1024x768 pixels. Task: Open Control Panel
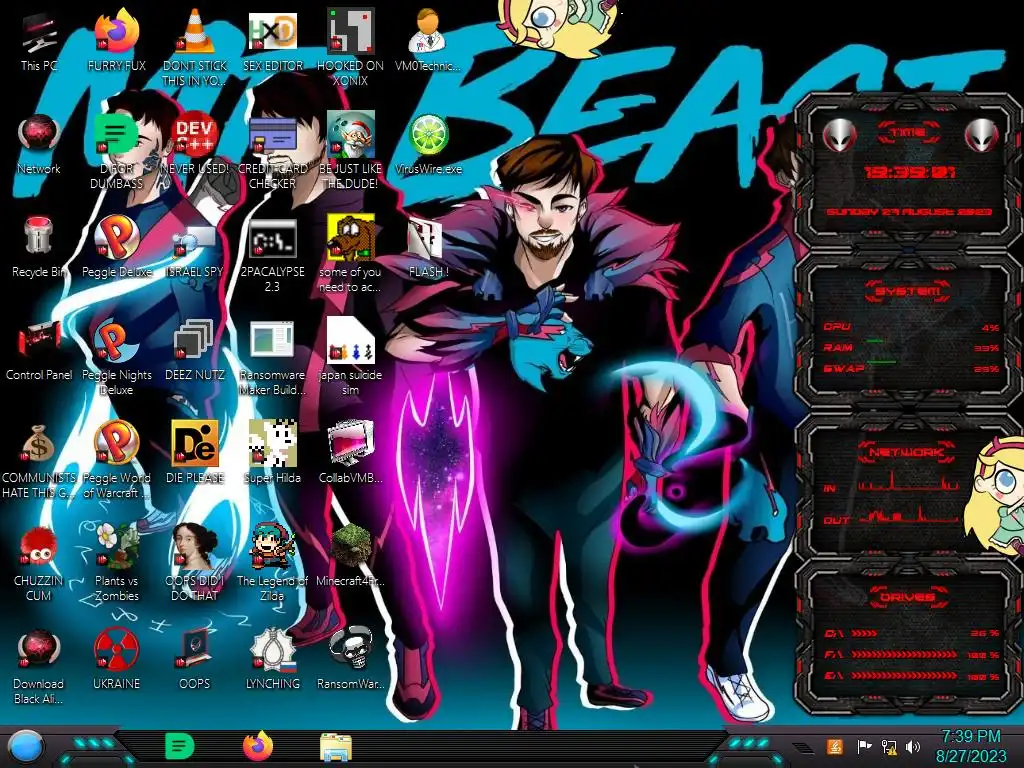pyautogui.click(x=39, y=351)
